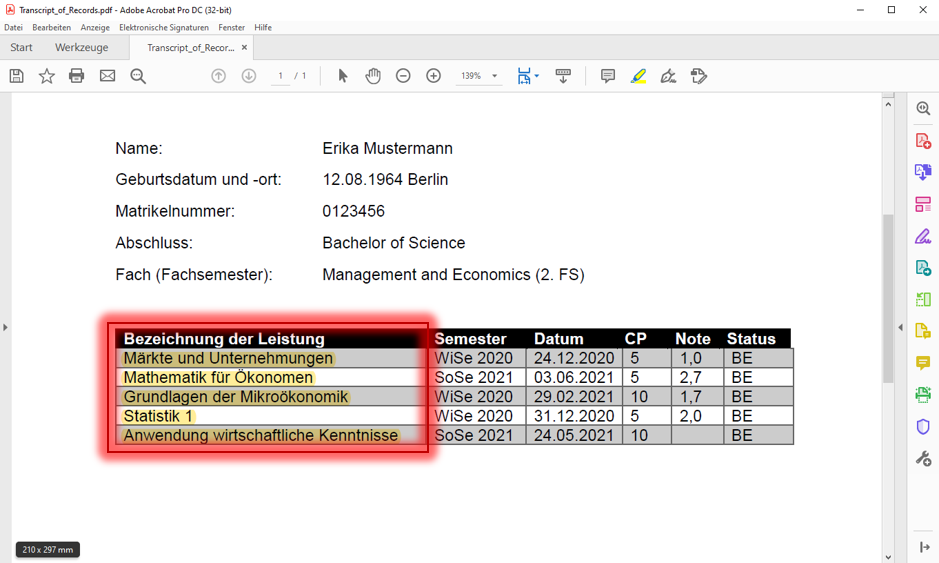Click the highlighted Märkte und Unternehmungen row
The height and width of the screenshot is (563, 939).
[228, 358]
